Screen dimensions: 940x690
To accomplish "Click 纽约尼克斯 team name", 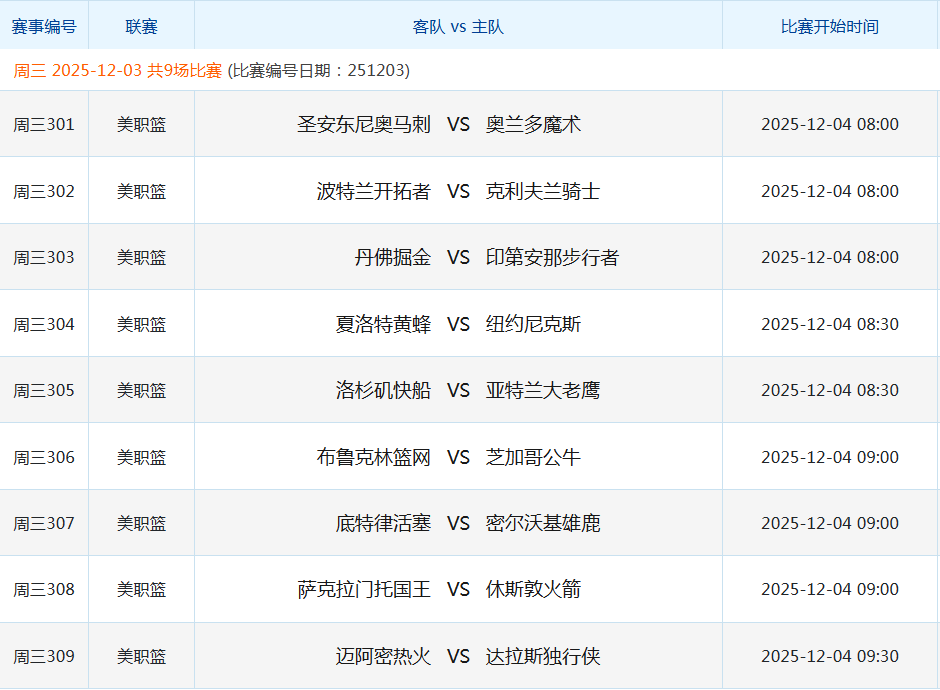I will tap(533, 324).
